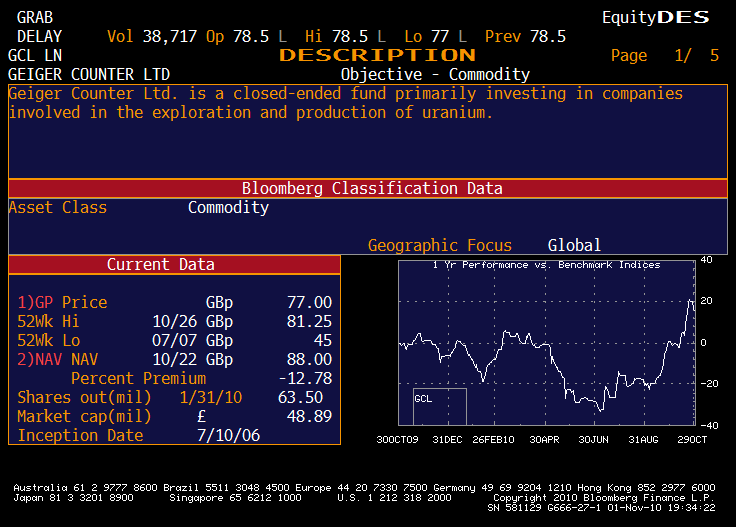Screen dimensions: 736x527
Task: Select the 30APR axis label
Action: pyautogui.click(x=544, y=440)
